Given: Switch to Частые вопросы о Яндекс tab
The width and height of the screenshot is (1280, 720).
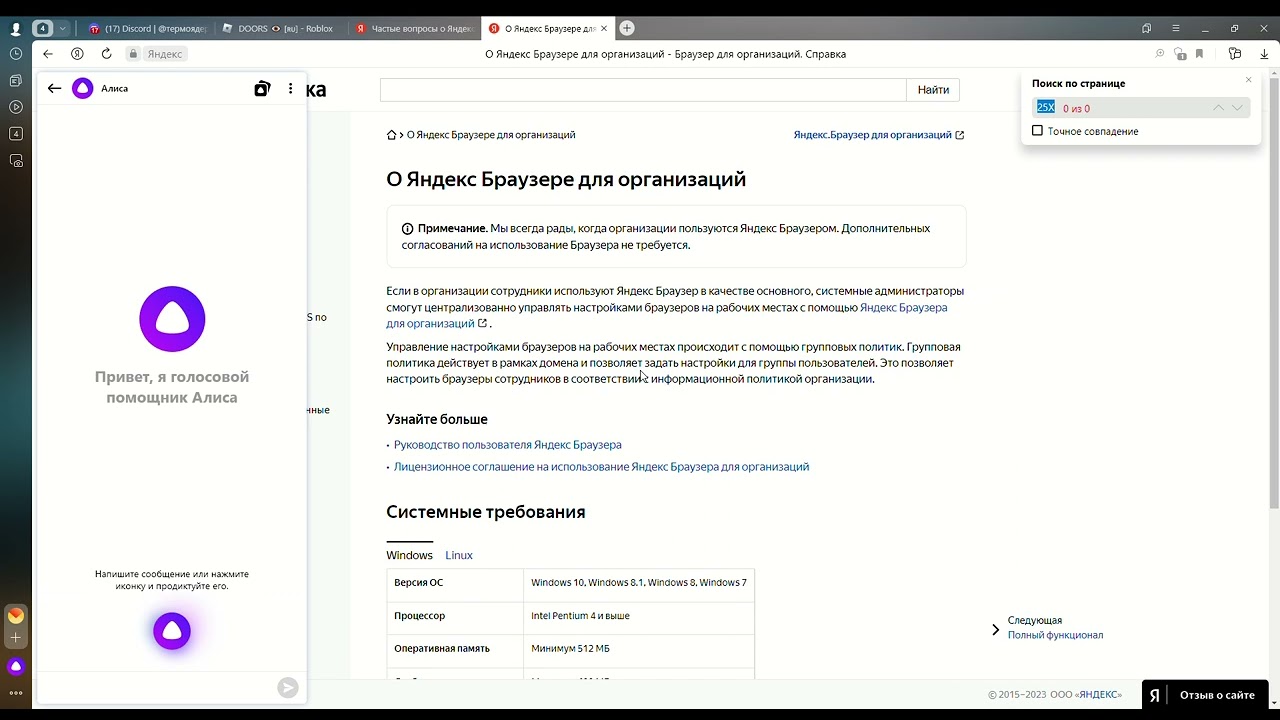Looking at the screenshot, I should [x=414, y=29].
